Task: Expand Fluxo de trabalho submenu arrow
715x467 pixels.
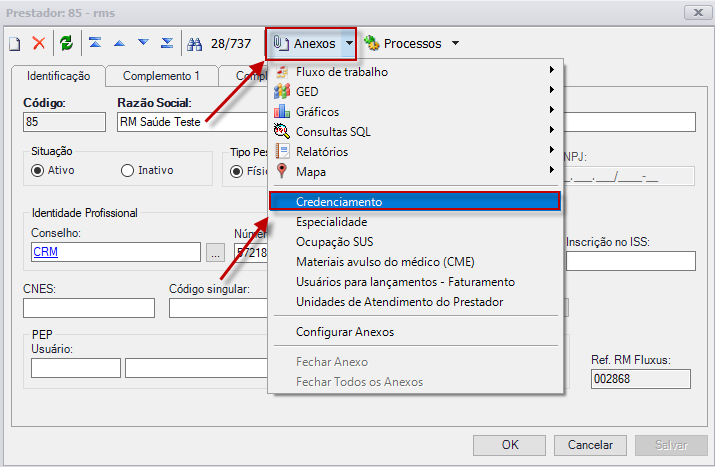Action: click(551, 70)
